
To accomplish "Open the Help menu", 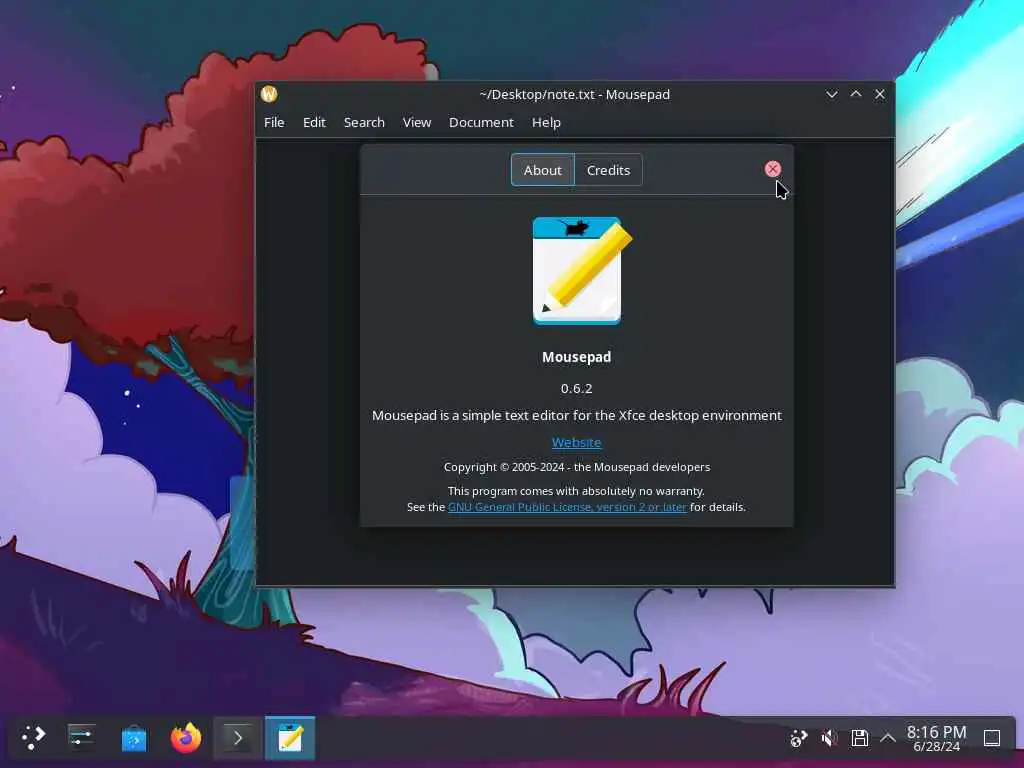I will 546,123.
